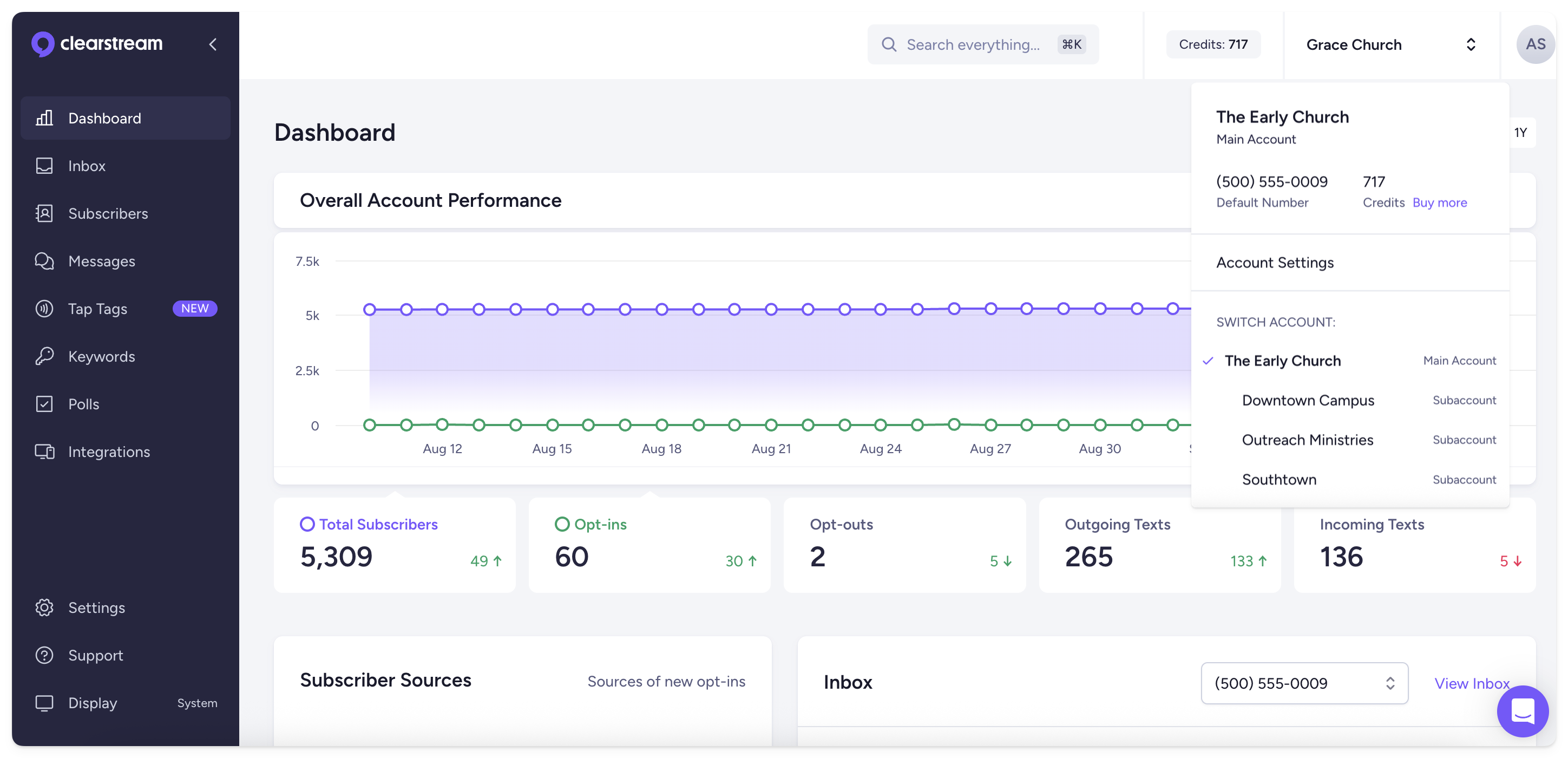Click the Opt-ins green circle marker
This screenshot has height=758, width=1568.
[562, 524]
